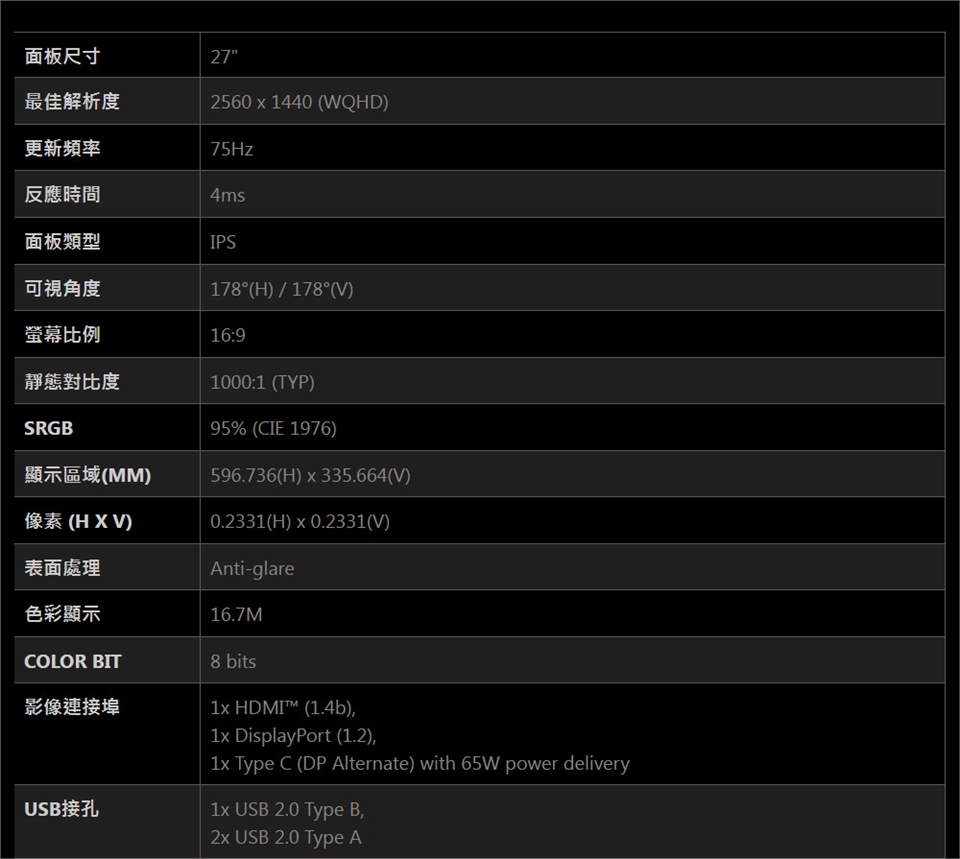Select the 像素 (H X V) label
The width and height of the screenshot is (960, 859).
coord(78,522)
